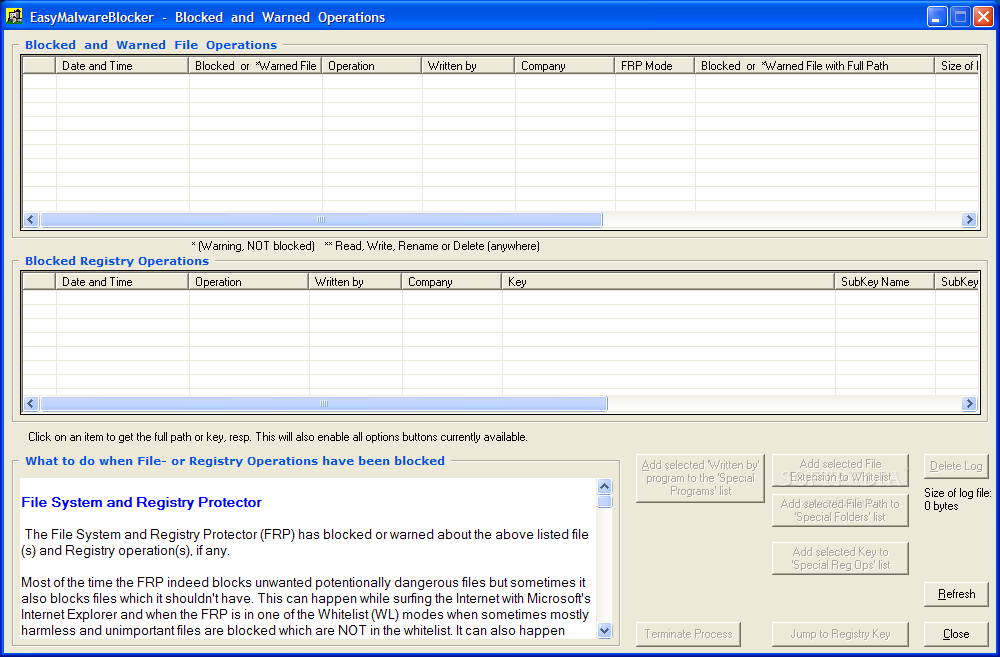Click the 'Blocked and Warned File Operations' group label
The height and width of the screenshot is (657, 1000).
[151, 45]
